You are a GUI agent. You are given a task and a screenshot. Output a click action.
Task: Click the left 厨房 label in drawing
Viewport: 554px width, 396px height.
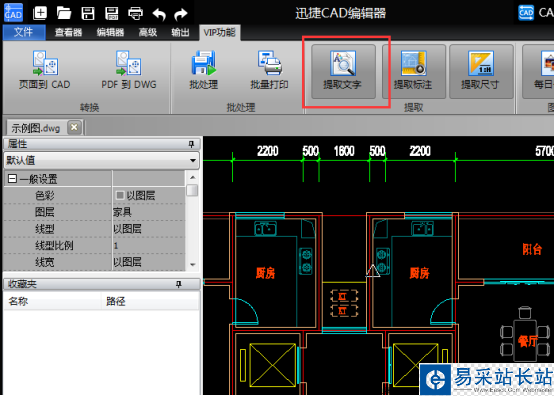[265, 273]
